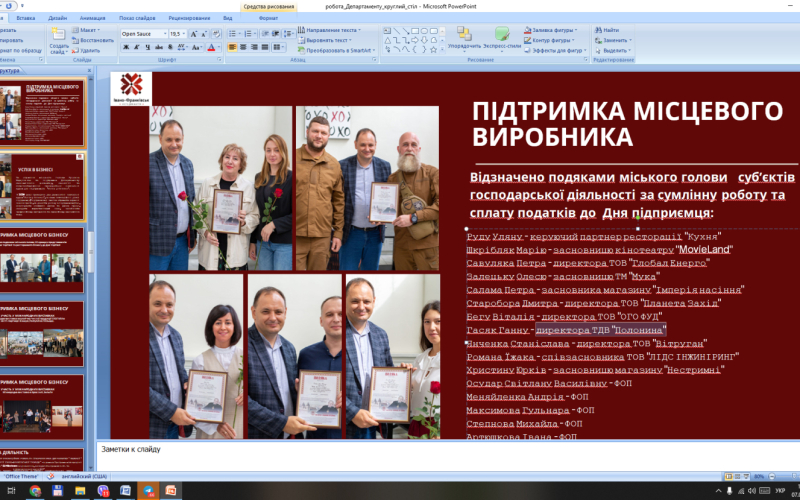
Task: Align text to the left
Action: click(x=232, y=47)
